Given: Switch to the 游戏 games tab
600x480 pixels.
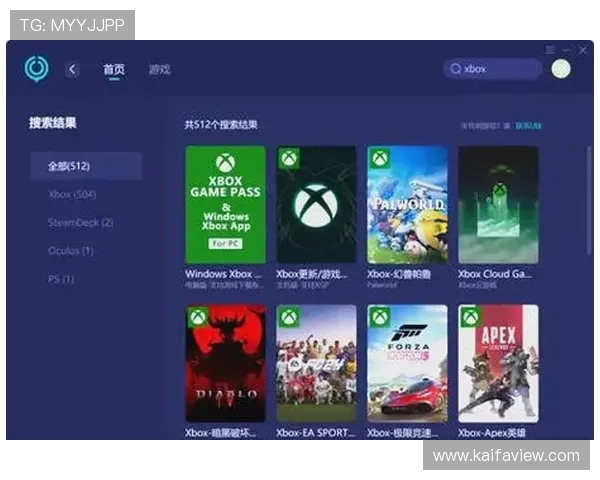Looking at the screenshot, I should [160, 70].
